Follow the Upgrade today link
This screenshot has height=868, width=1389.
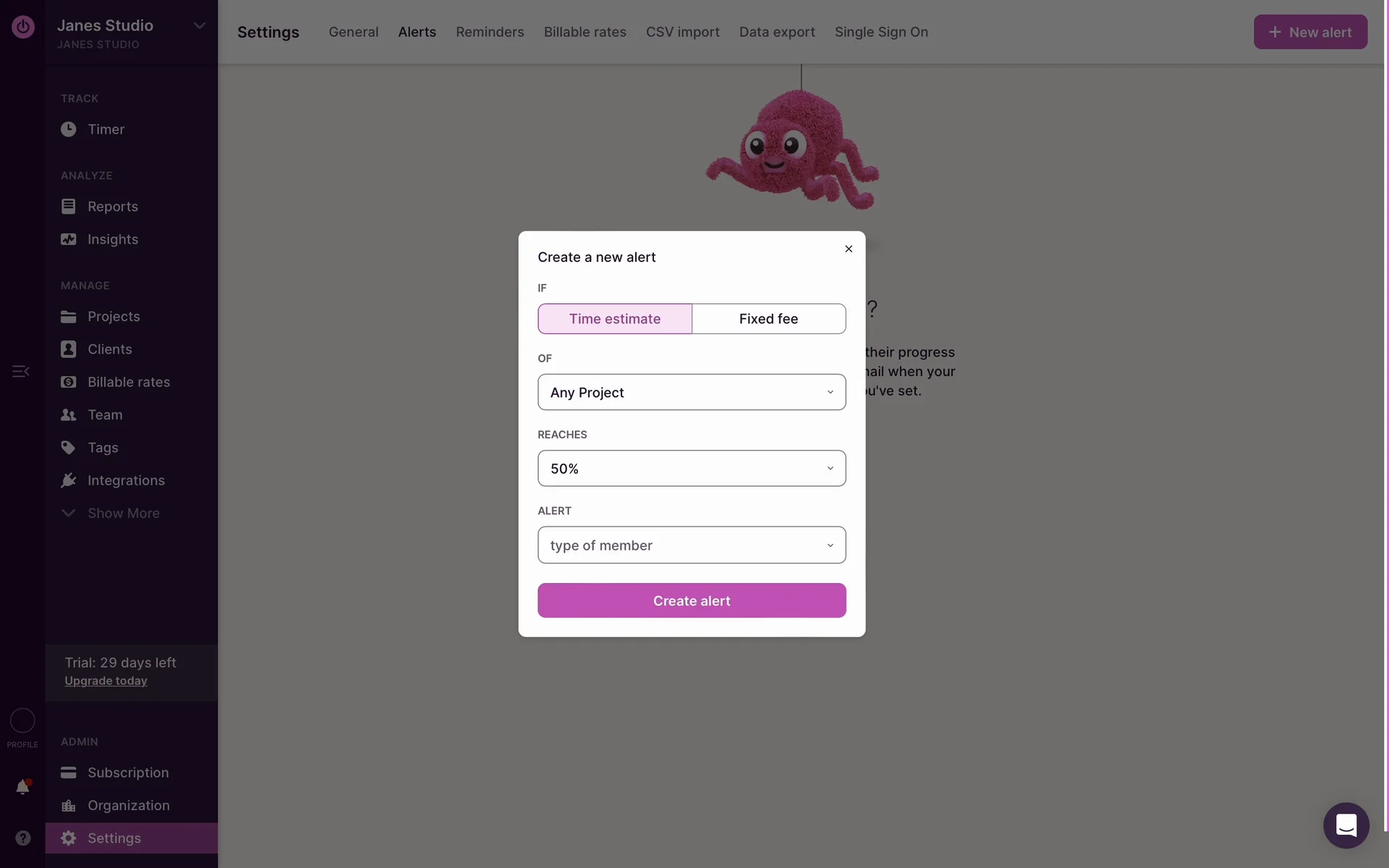click(106, 681)
